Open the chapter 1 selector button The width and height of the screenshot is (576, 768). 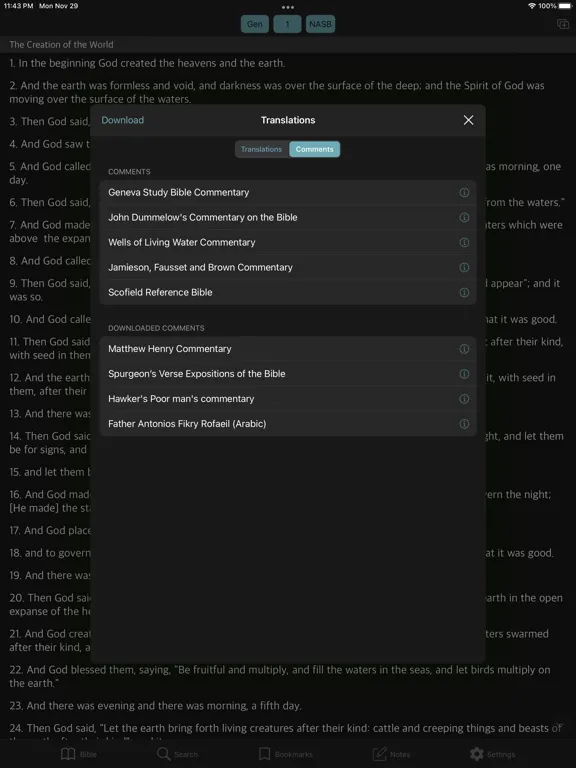pos(287,24)
